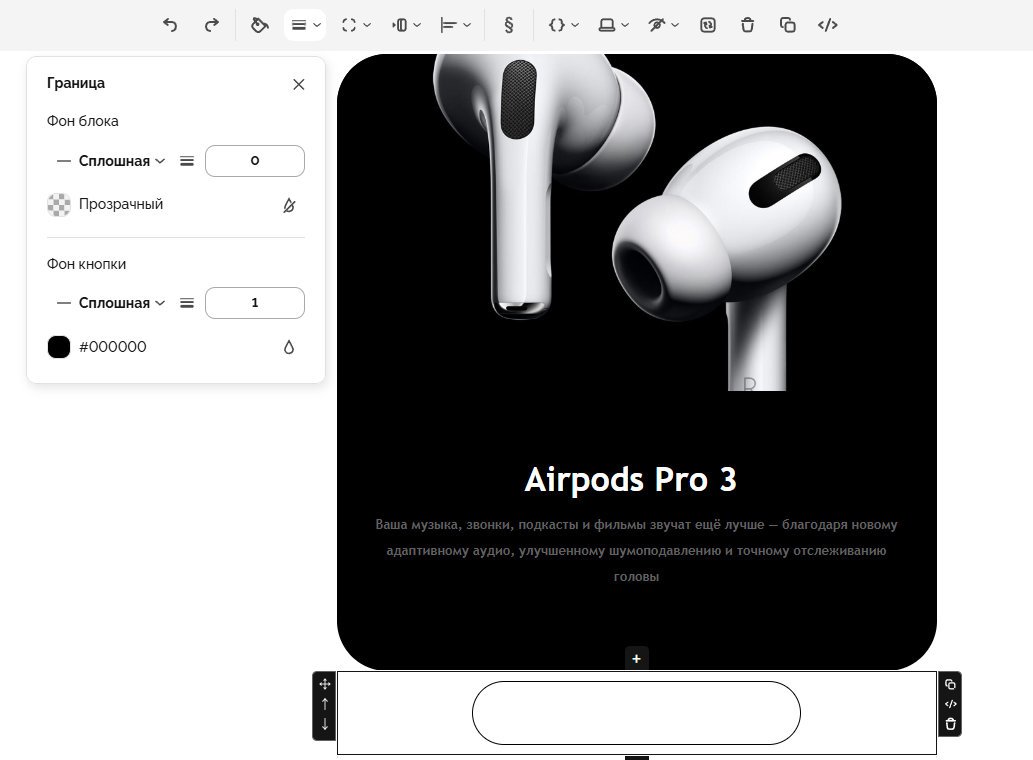Click the empty rounded button in the selected block
This screenshot has height=760, width=1033.
coord(636,713)
